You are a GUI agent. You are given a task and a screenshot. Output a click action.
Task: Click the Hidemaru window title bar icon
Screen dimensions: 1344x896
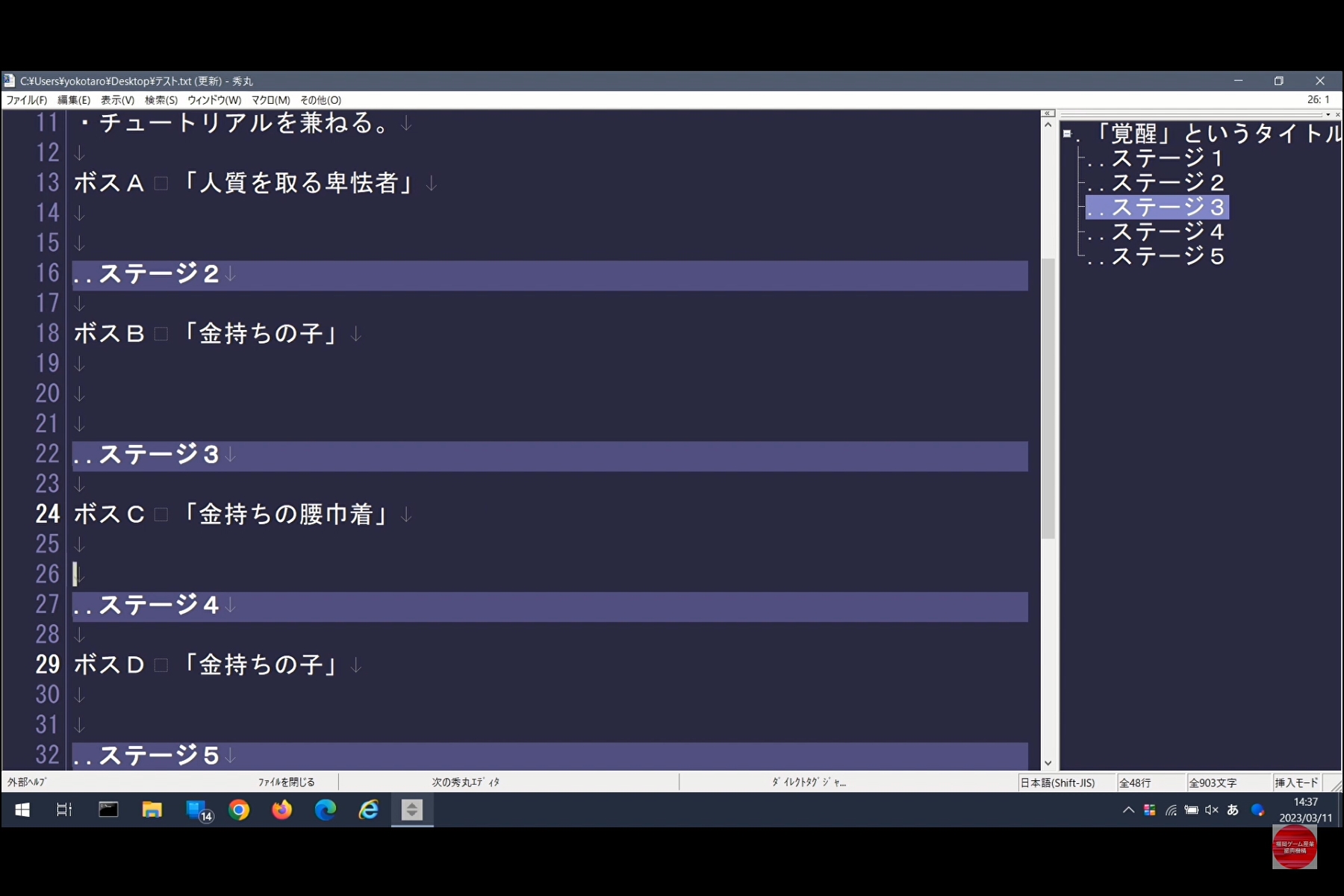pos(9,81)
